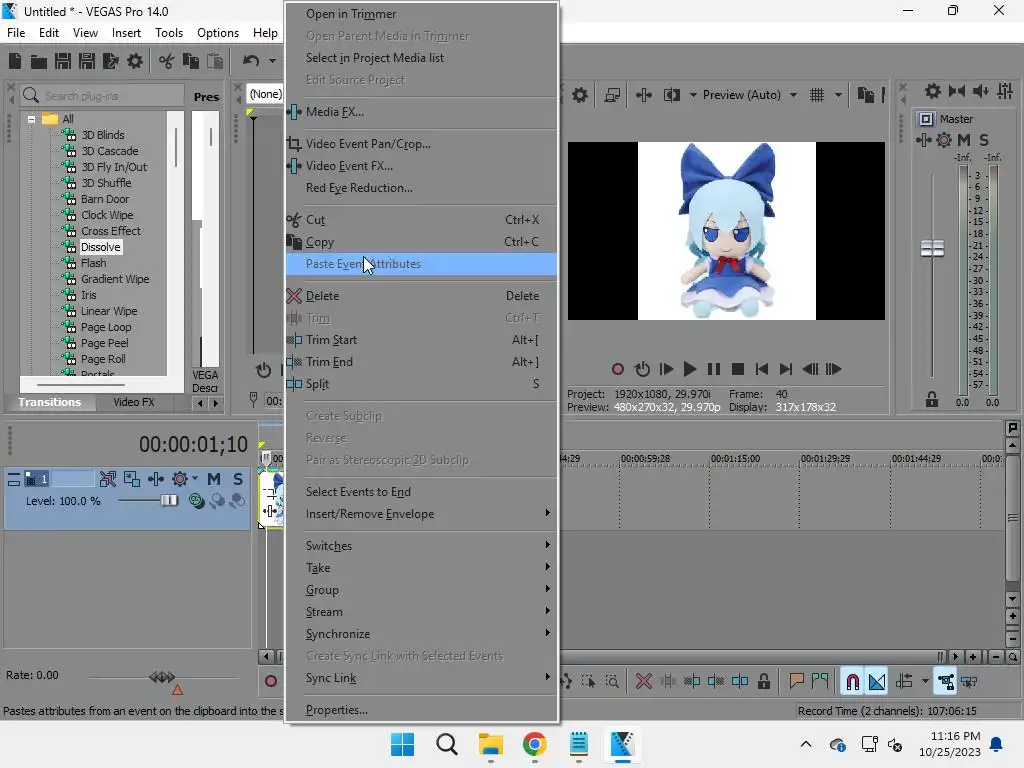The height and width of the screenshot is (768, 1024).
Task: Open Render As from toolbar
Action: tap(110, 61)
